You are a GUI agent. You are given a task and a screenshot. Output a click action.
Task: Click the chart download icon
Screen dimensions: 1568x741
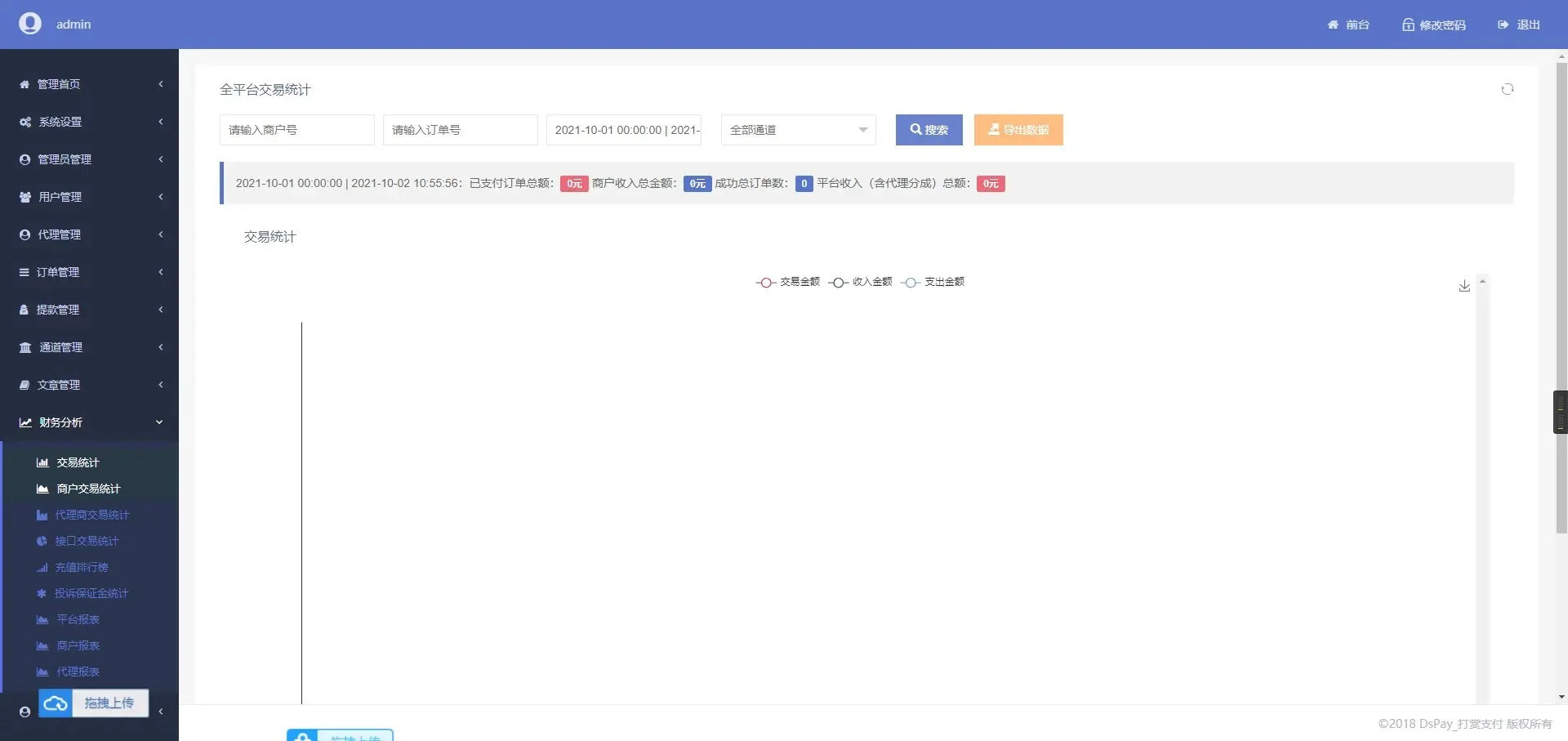click(1463, 286)
